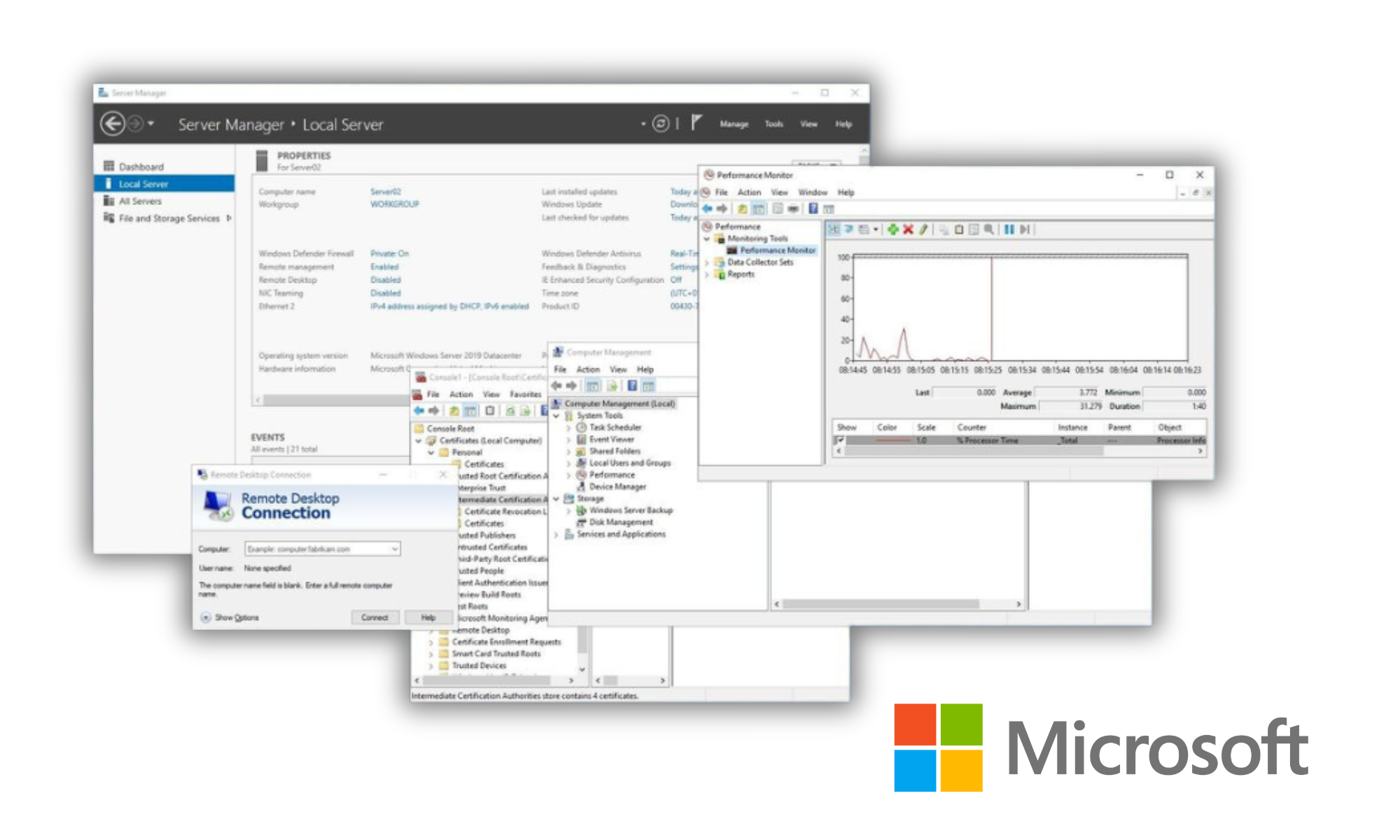Open the Tools menu in Server Manager
1400x840 pixels.
[x=773, y=124]
